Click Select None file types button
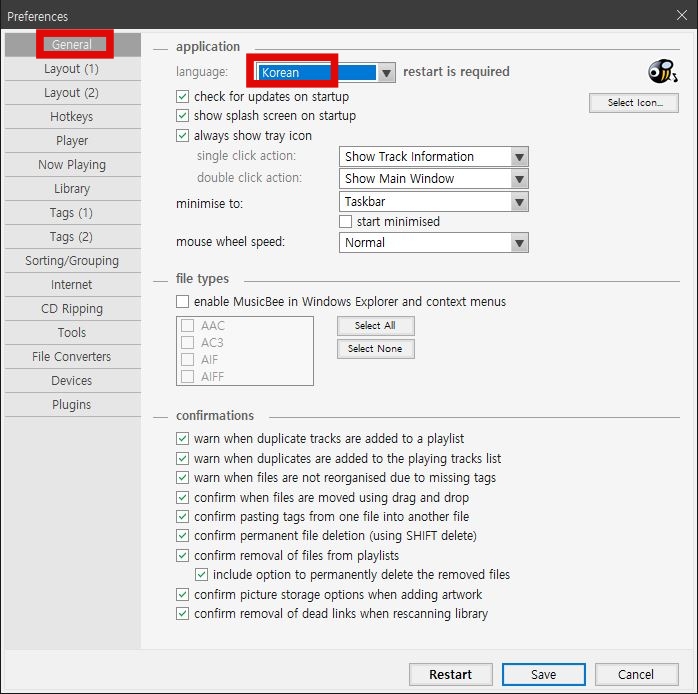Image resolution: width=698 pixels, height=694 pixels. 376,349
